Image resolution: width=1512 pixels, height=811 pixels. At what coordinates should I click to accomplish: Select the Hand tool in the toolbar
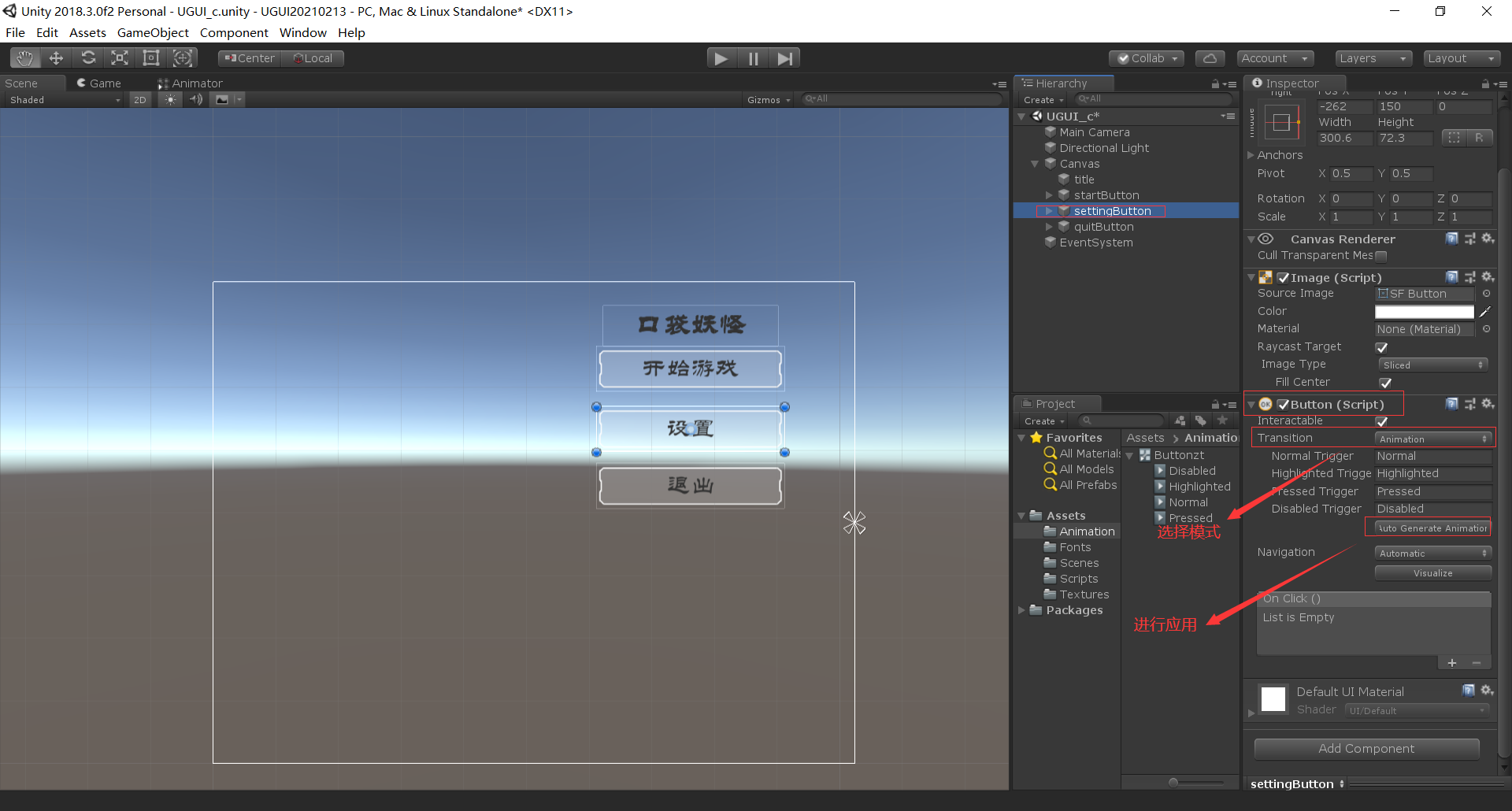click(x=24, y=57)
